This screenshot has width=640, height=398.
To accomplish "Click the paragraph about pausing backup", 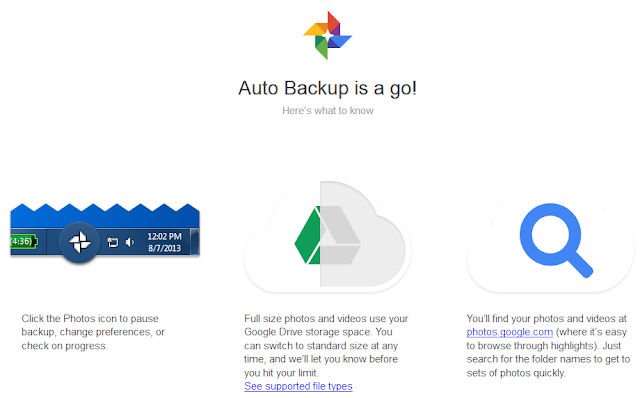I will click(x=93, y=332).
